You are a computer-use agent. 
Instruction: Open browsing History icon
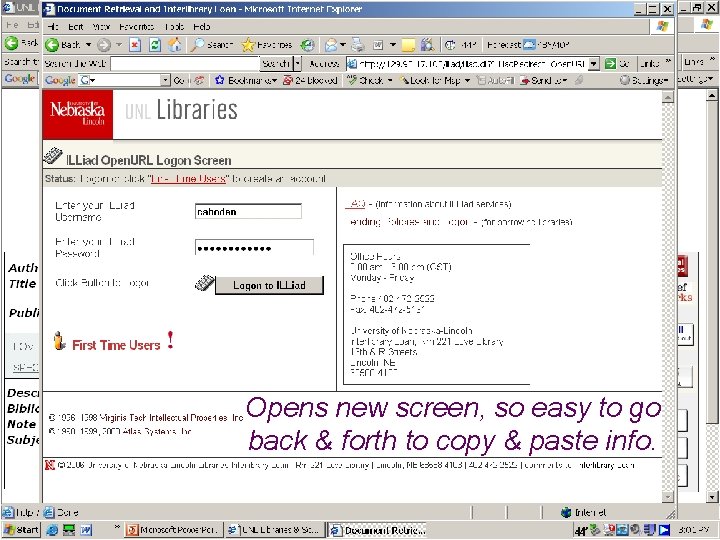pyautogui.click(x=307, y=45)
